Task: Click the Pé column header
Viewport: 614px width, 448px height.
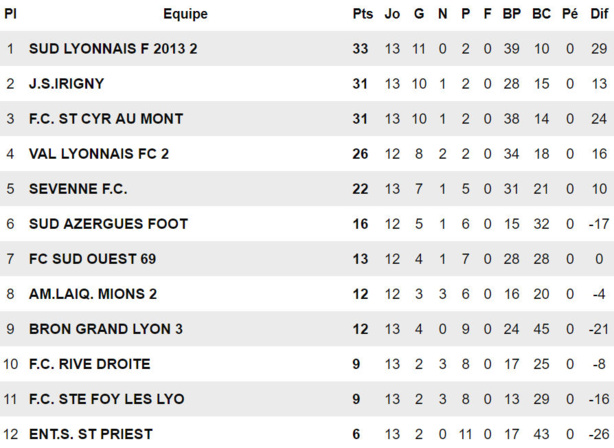Action: (570, 14)
